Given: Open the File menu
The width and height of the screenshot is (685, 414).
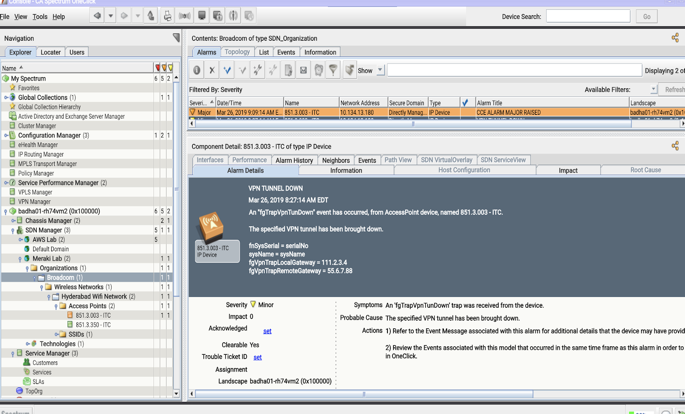Looking at the screenshot, I should coord(4,17).
